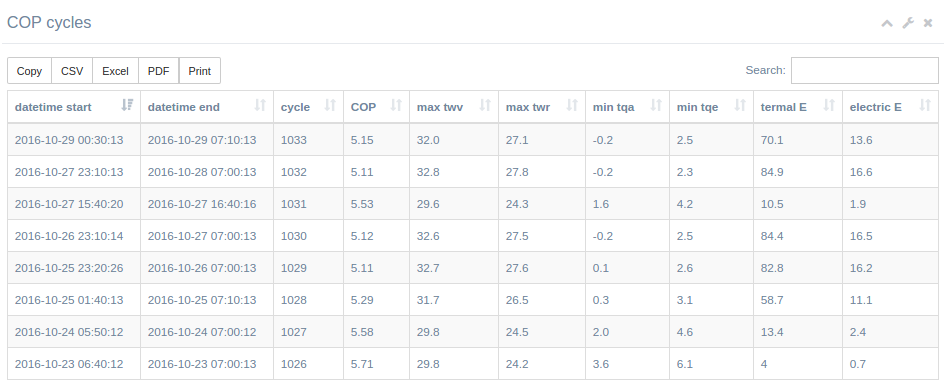Copy table data to clipboard
The width and height of the screenshot is (950, 382).
(x=29, y=71)
